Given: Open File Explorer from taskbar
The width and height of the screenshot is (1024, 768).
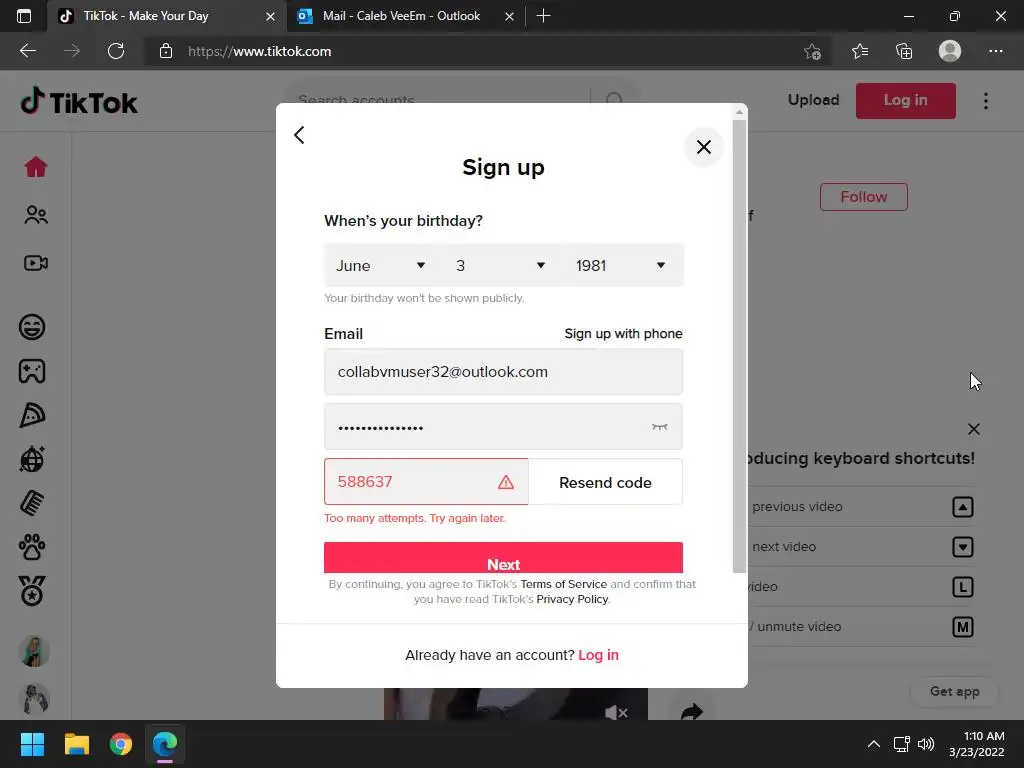Looking at the screenshot, I should point(76,744).
